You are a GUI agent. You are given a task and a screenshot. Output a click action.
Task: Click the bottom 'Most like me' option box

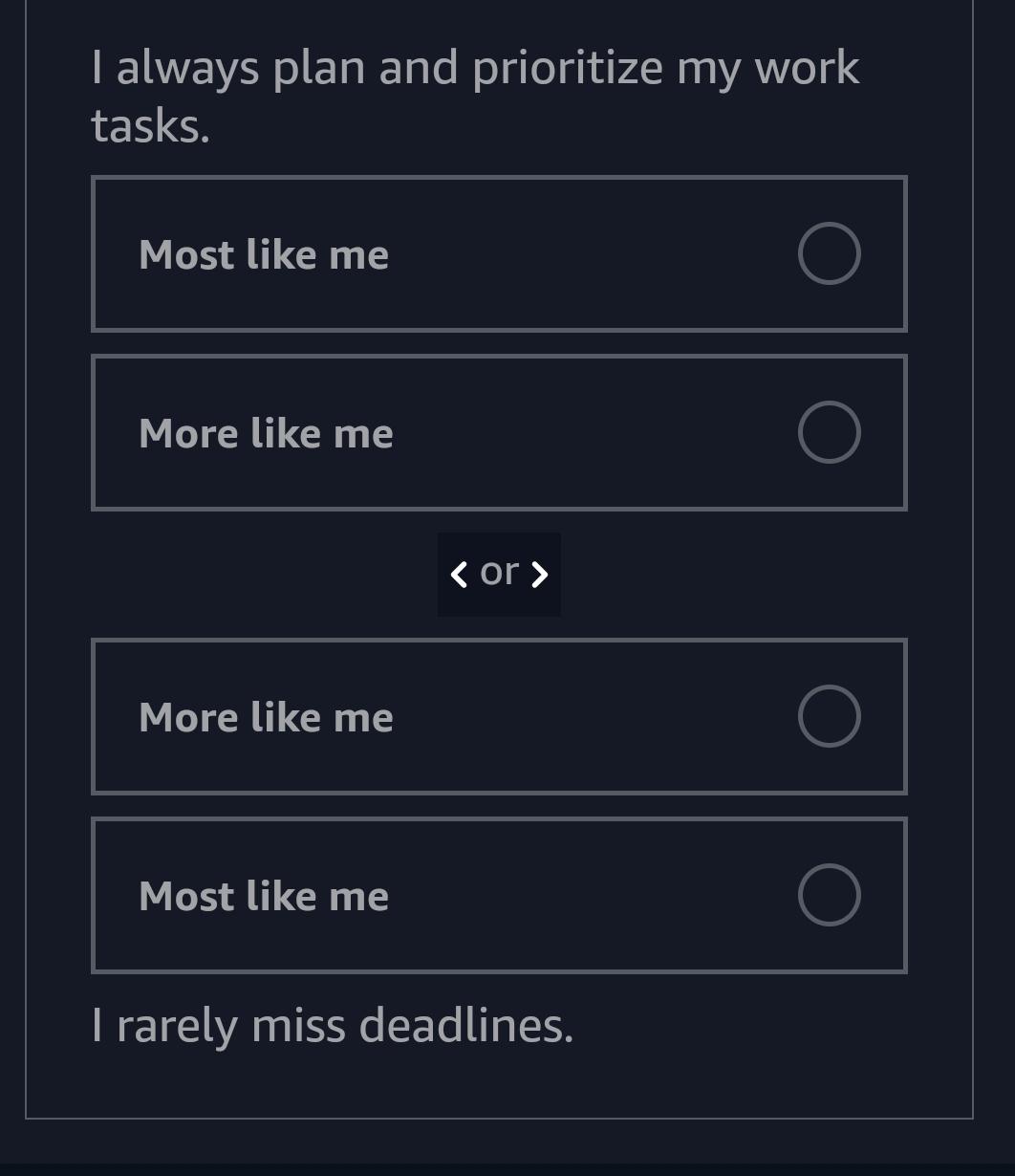pyautogui.click(x=499, y=895)
